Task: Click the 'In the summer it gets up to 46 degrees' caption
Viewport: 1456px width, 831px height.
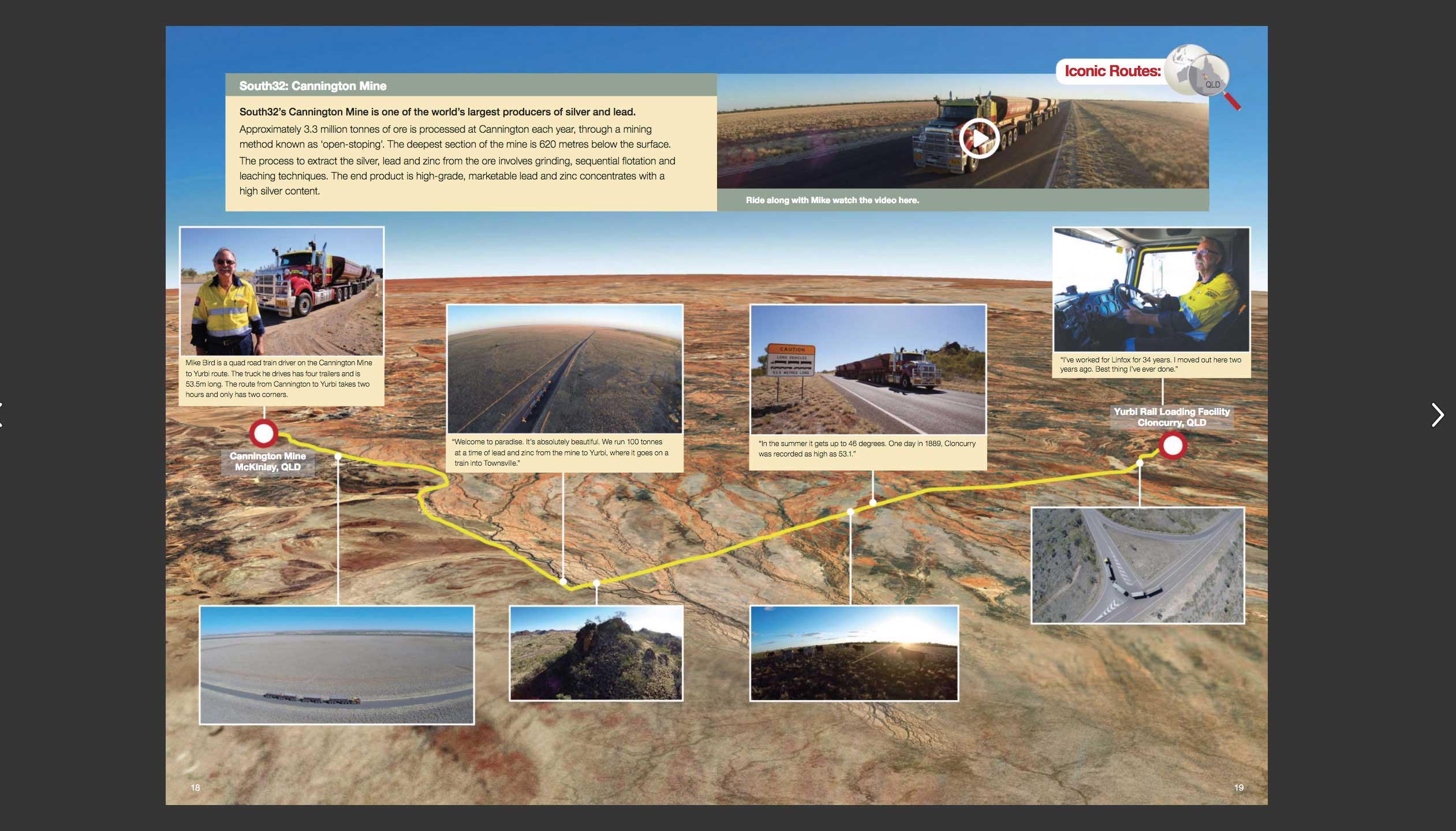Action: (867, 449)
